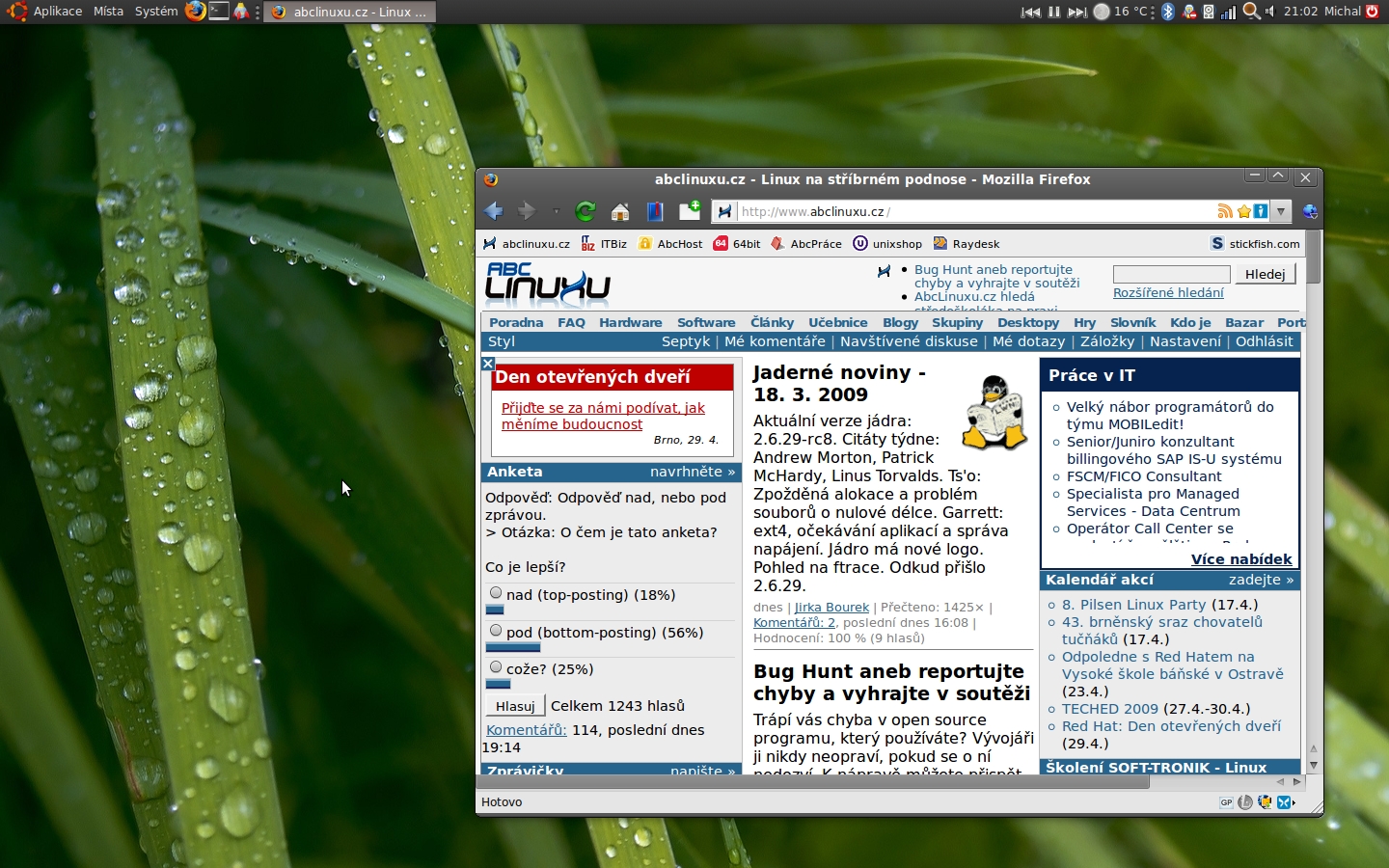Open the FAQ section tab
Screen dimensions: 1389x868
(x=571, y=322)
